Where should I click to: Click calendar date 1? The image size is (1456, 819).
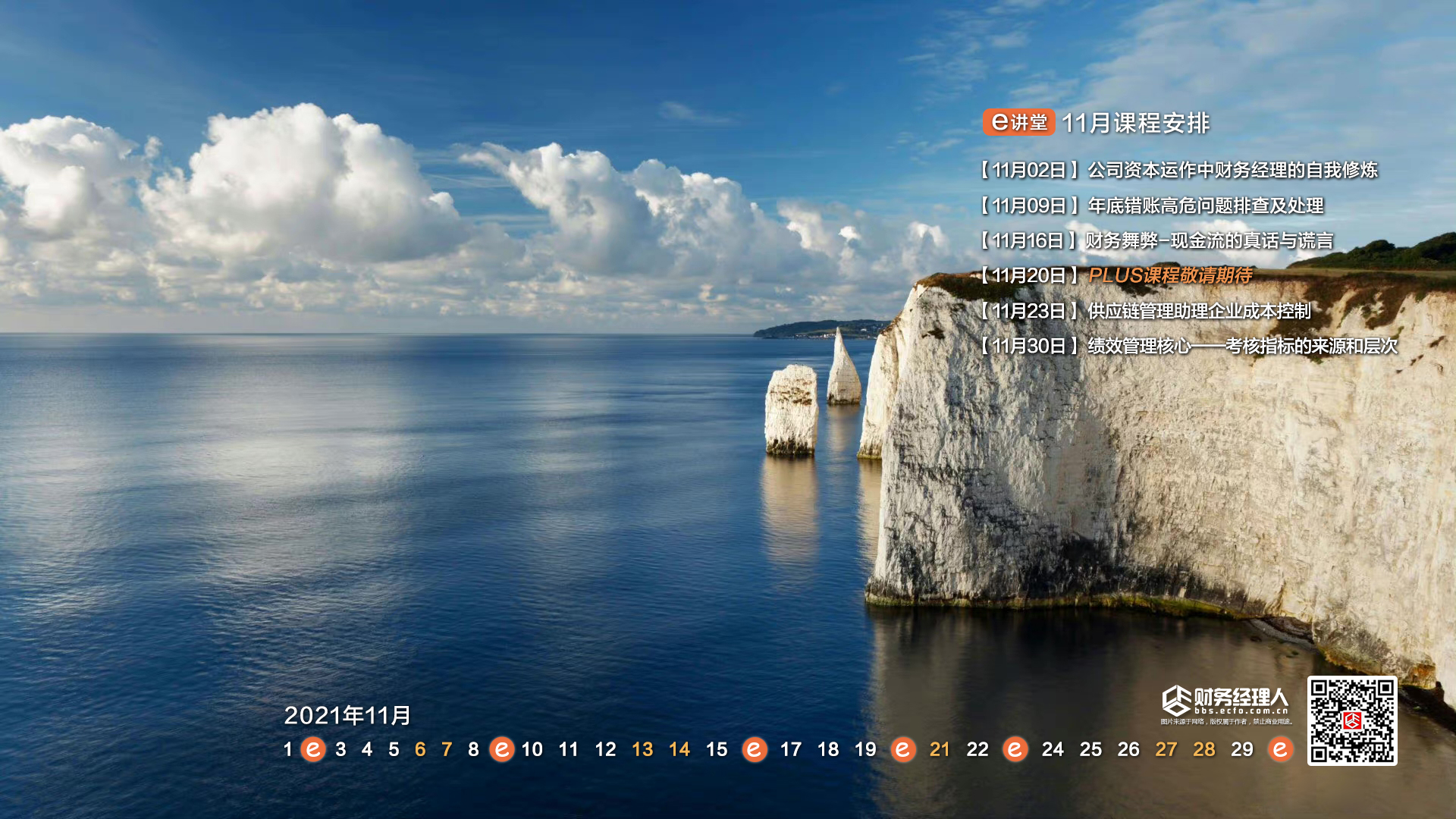(287, 749)
